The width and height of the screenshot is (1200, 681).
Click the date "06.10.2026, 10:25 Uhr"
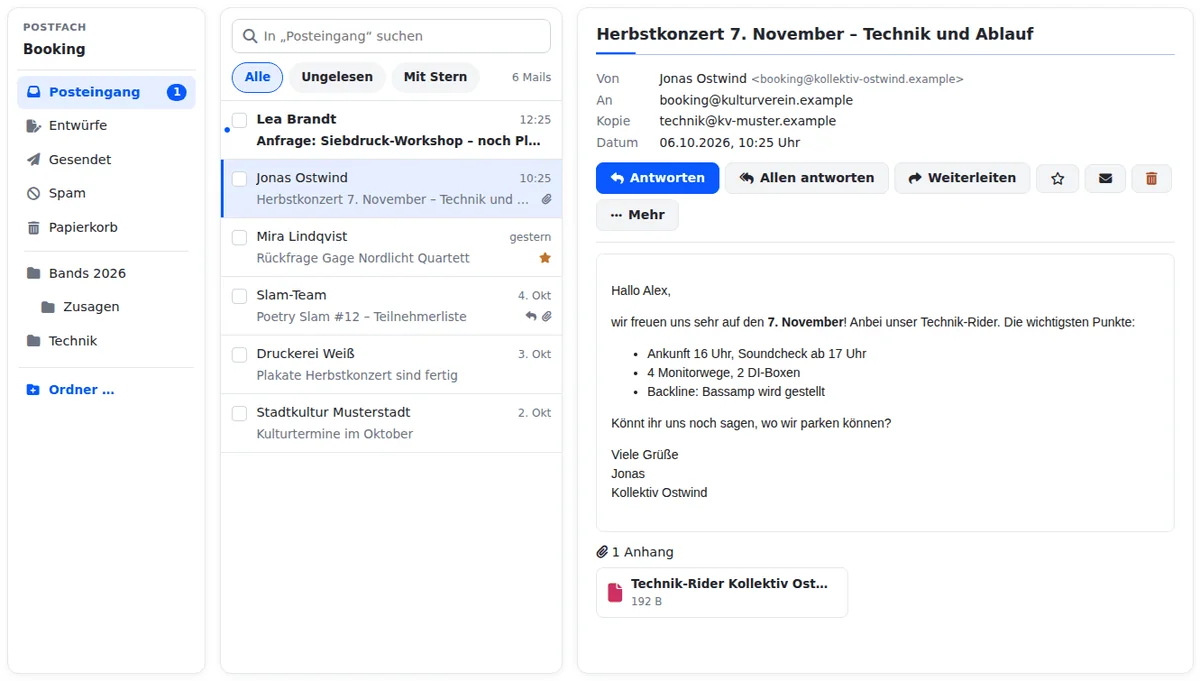pyautogui.click(x=729, y=143)
